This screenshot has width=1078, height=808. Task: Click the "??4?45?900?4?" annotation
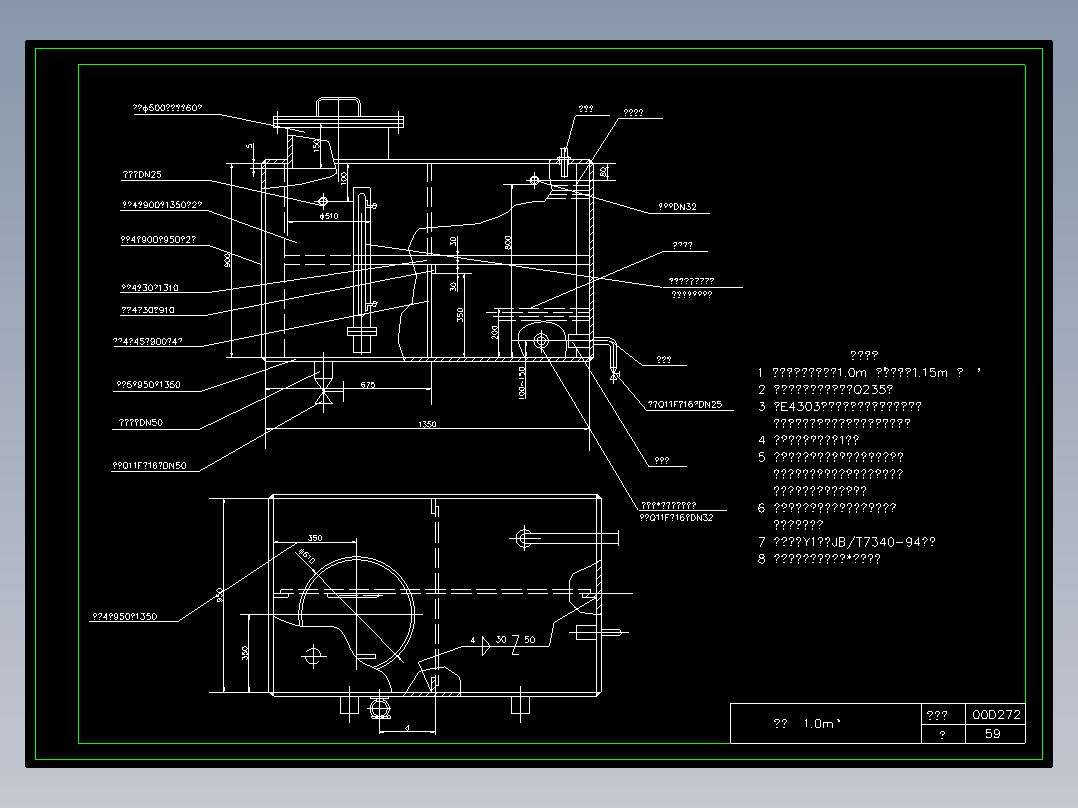tap(148, 341)
